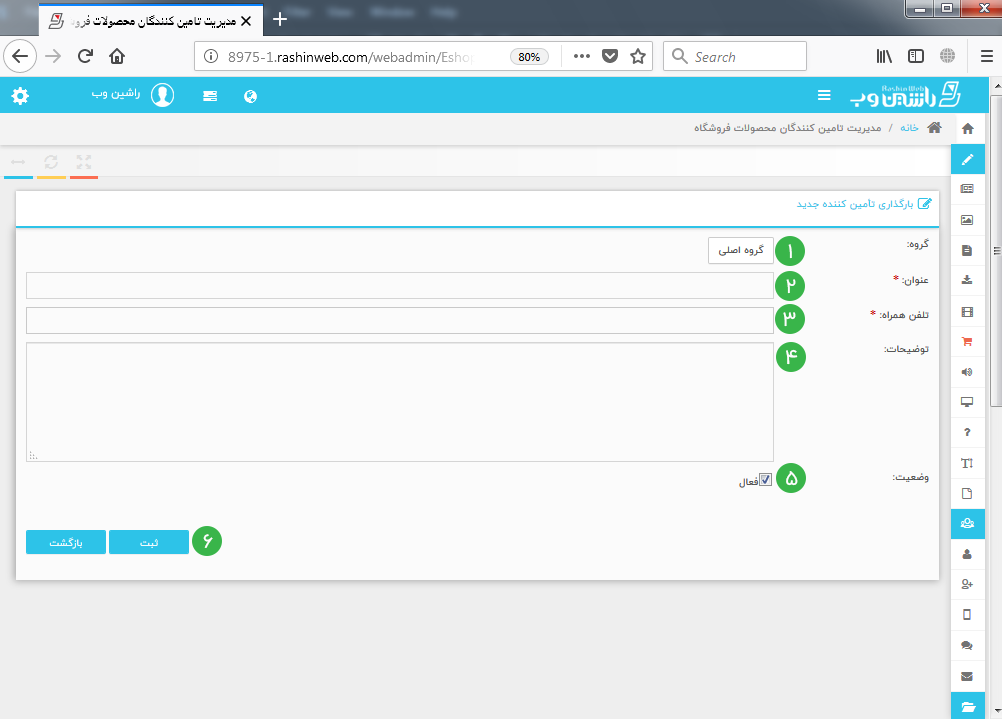Open the news card icon in sidebar
Screen dimensions: 1002x719
coord(967,189)
